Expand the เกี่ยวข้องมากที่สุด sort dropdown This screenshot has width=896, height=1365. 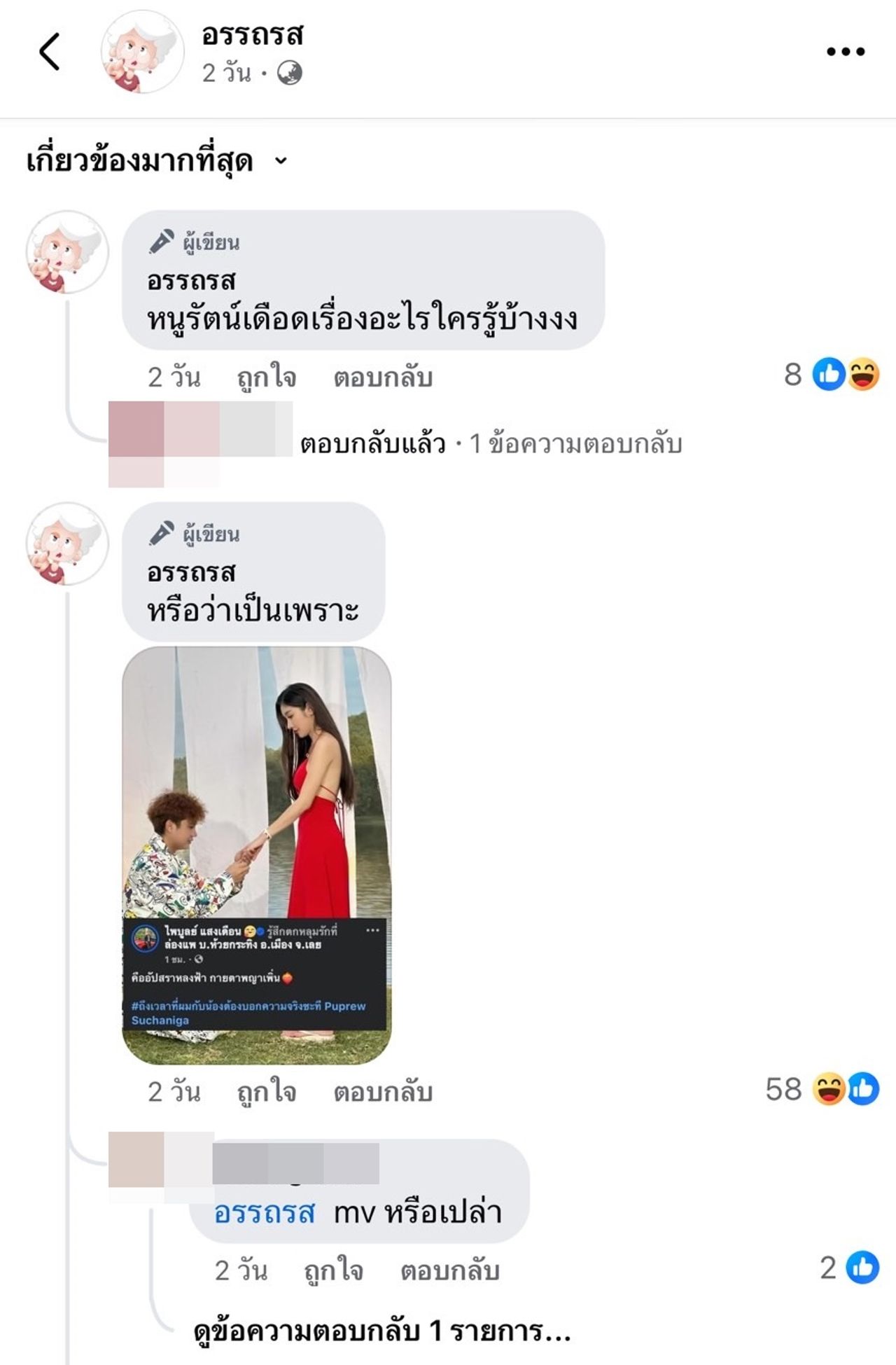[x=157, y=161]
